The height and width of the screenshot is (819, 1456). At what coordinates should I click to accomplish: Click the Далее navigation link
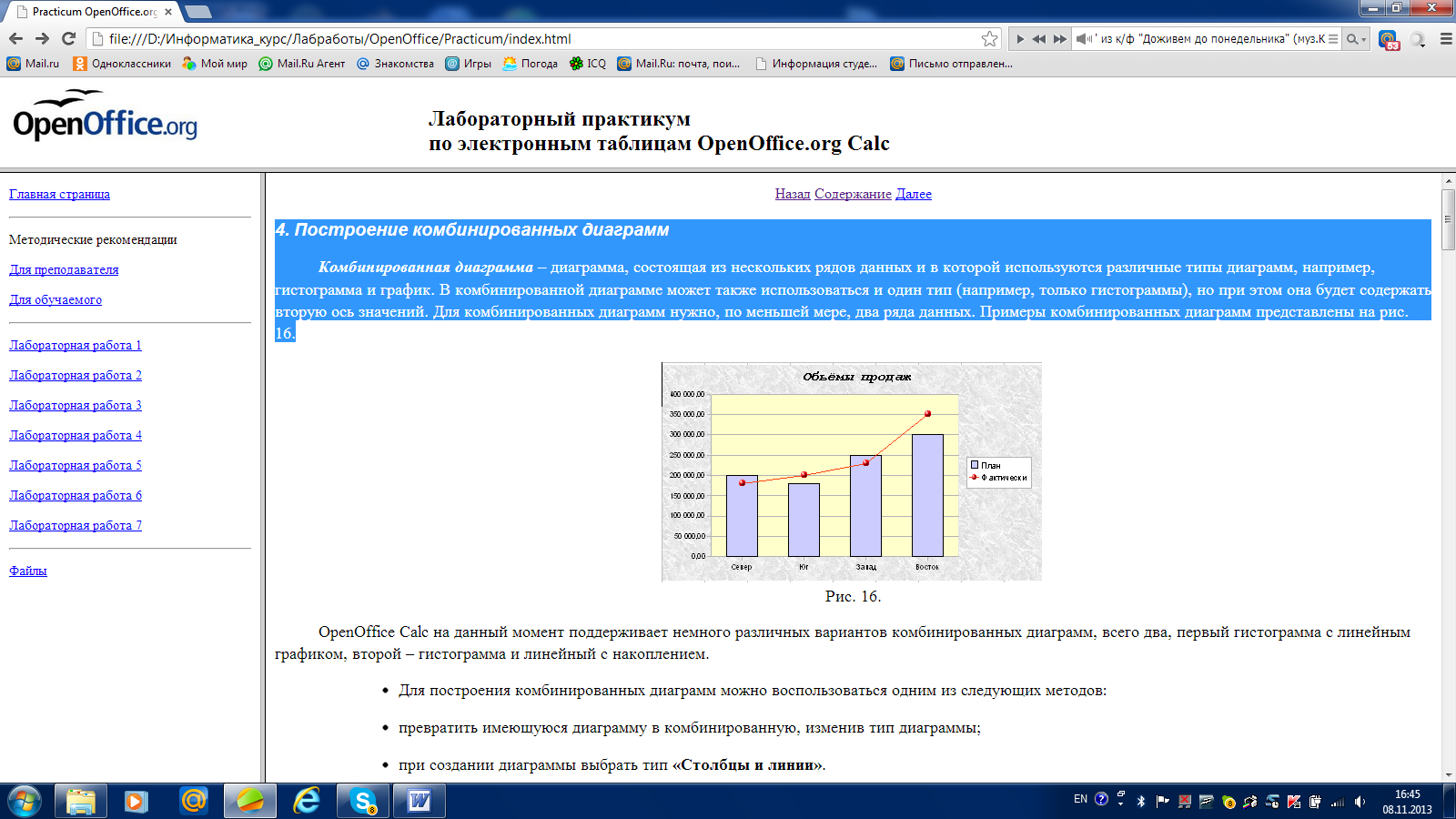914,194
